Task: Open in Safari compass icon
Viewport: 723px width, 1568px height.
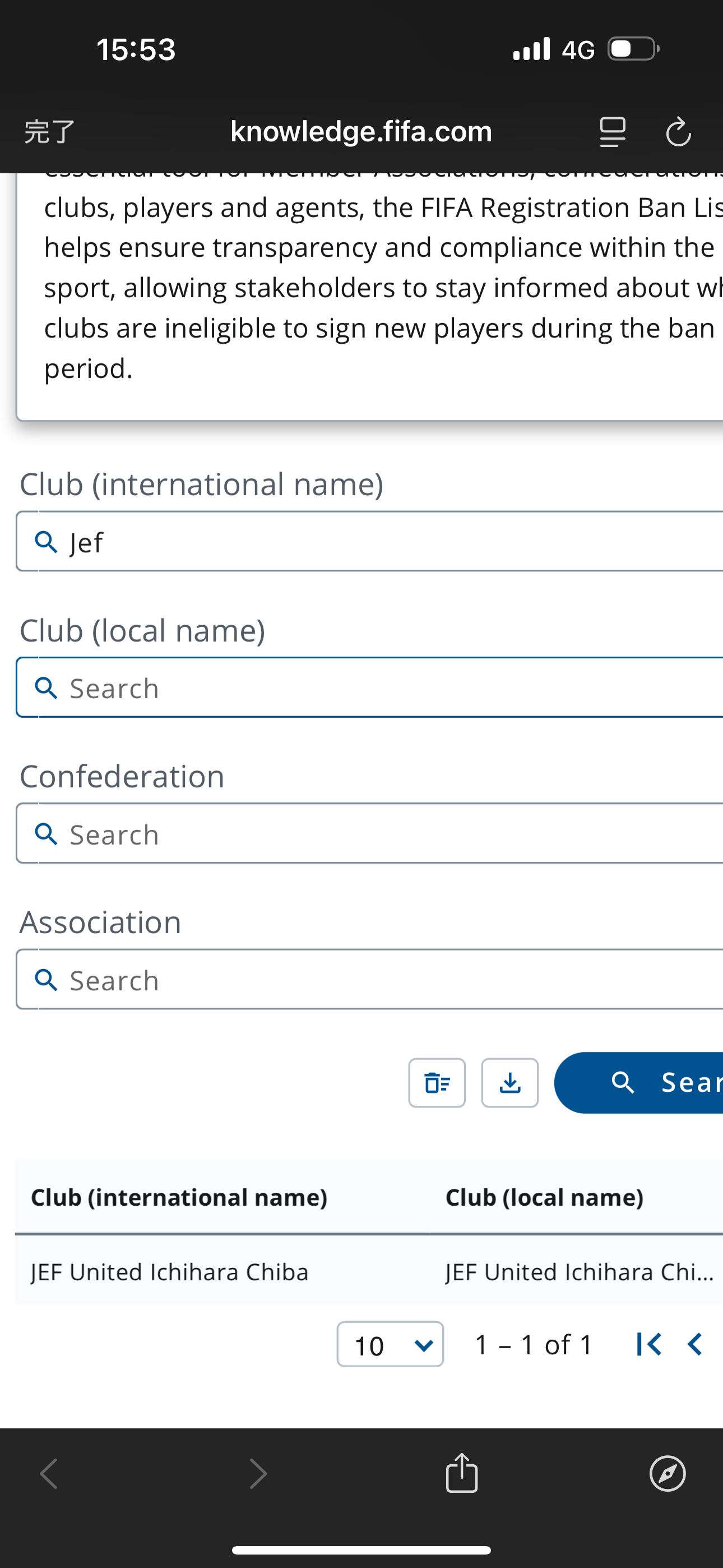Action: click(x=668, y=1474)
